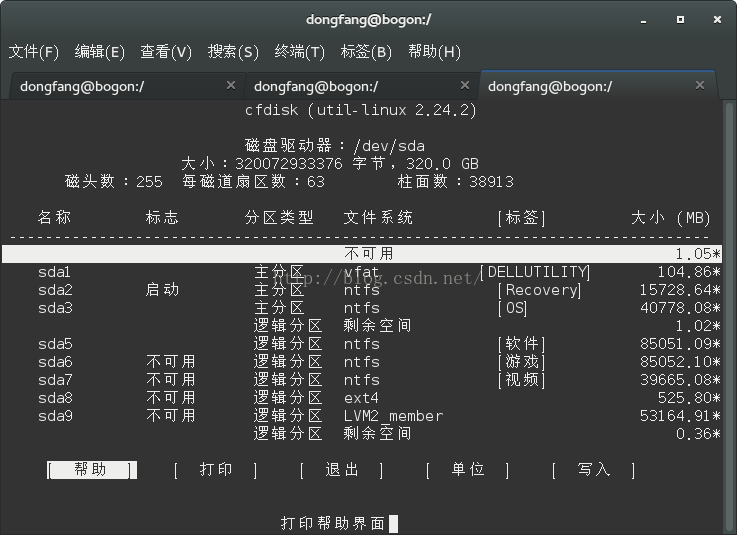Click the size value 525.80

coord(689,398)
